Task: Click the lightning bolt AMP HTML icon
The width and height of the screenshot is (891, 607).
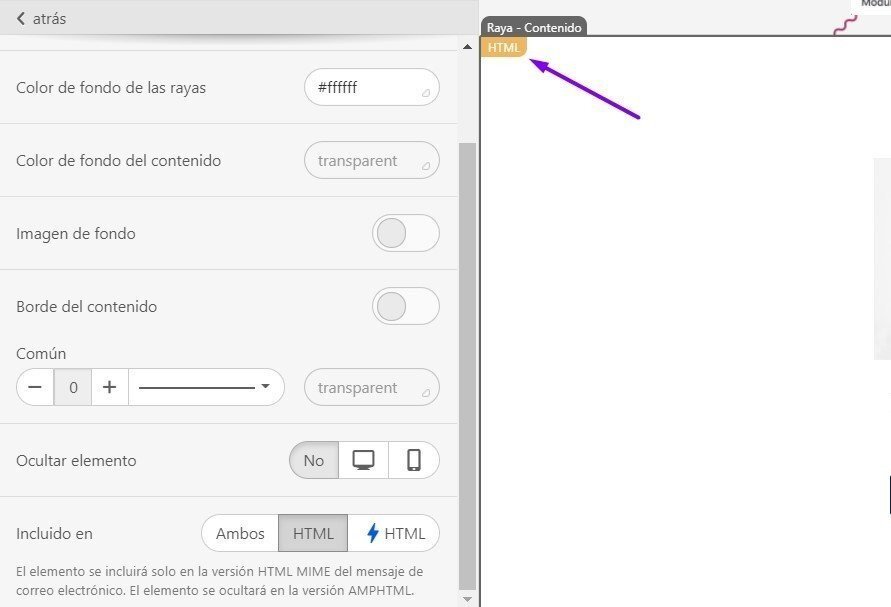Action: [373, 533]
